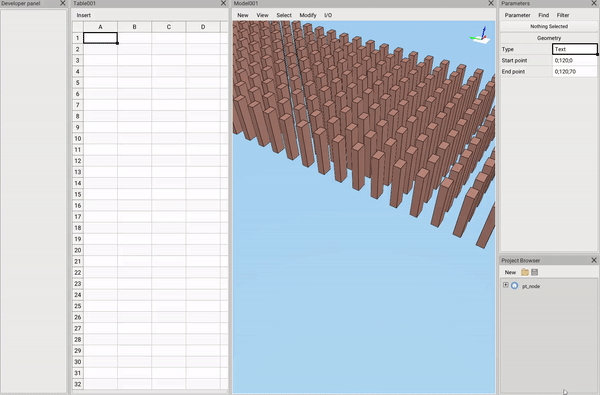Viewport: 600px width, 395px height.
Task: Click the End point value 0;120;70
Action: (x=574, y=72)
